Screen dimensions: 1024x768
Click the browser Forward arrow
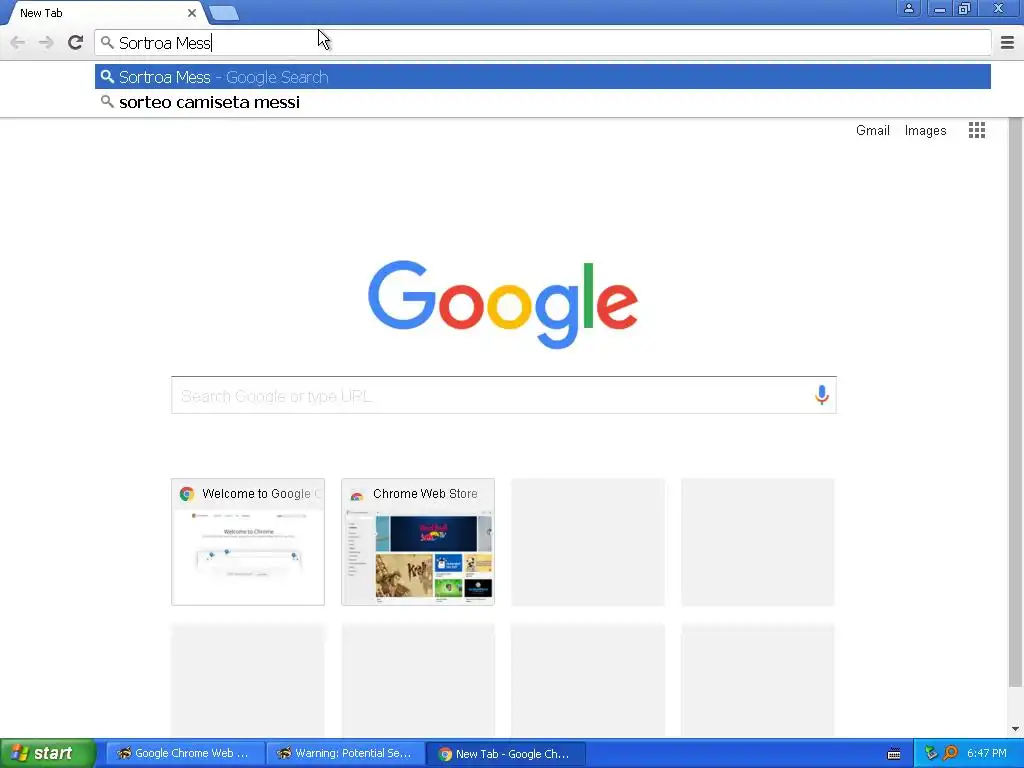(46, 43)
